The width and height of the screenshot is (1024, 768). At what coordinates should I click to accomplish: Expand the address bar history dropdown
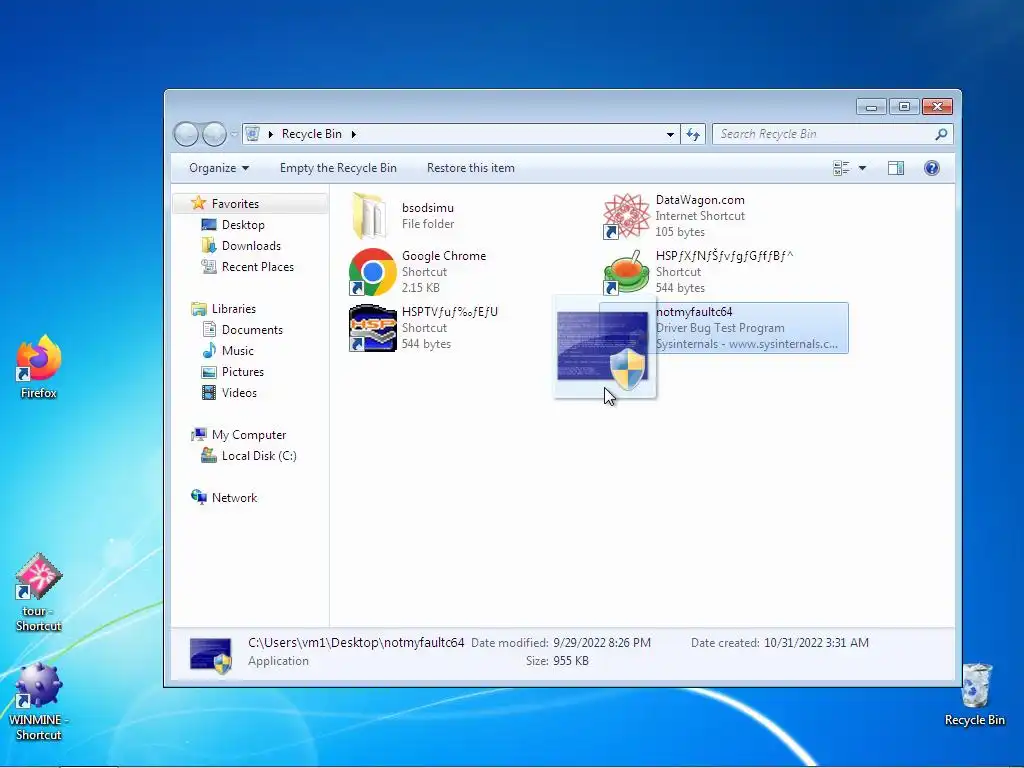tap(670, 135)
